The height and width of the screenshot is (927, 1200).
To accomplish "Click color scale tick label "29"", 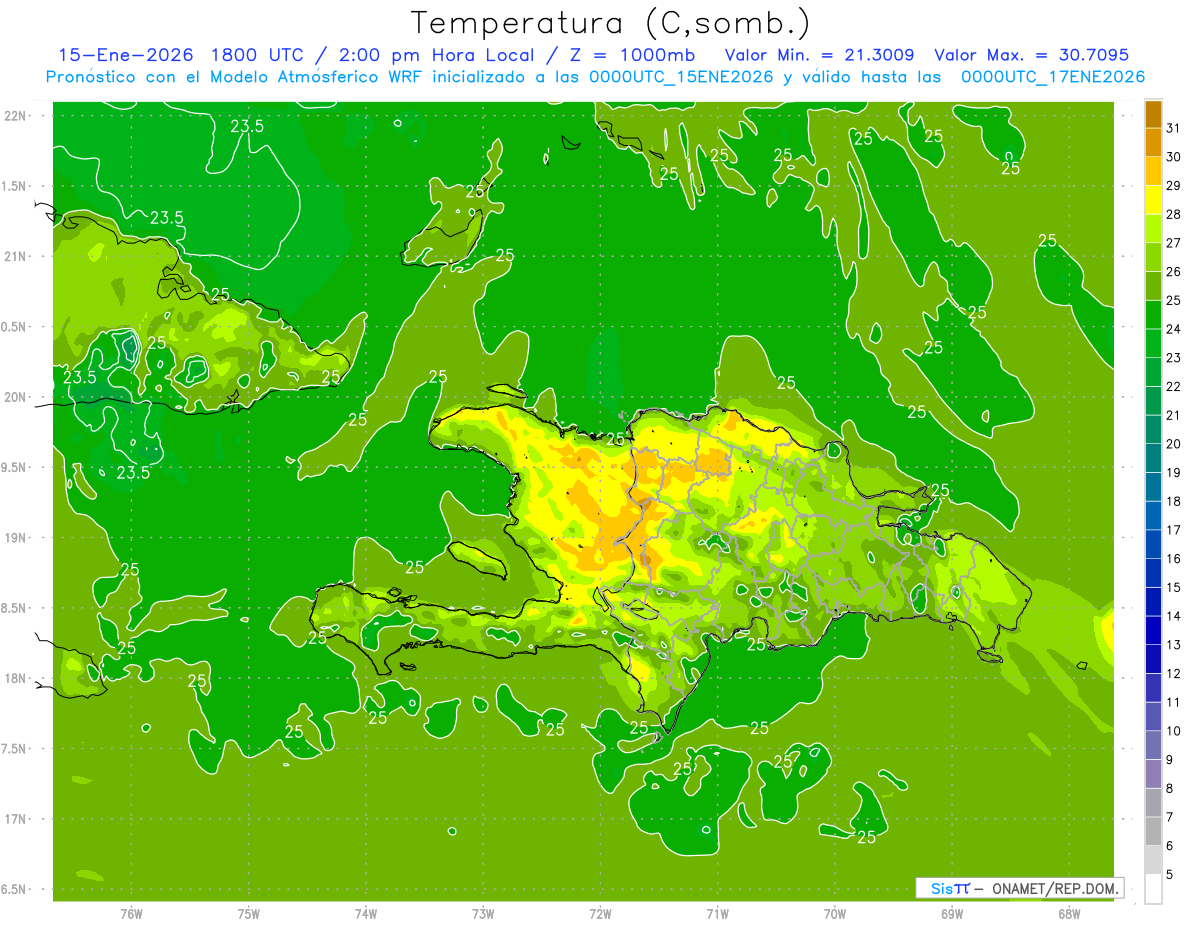I will 1174,186.
